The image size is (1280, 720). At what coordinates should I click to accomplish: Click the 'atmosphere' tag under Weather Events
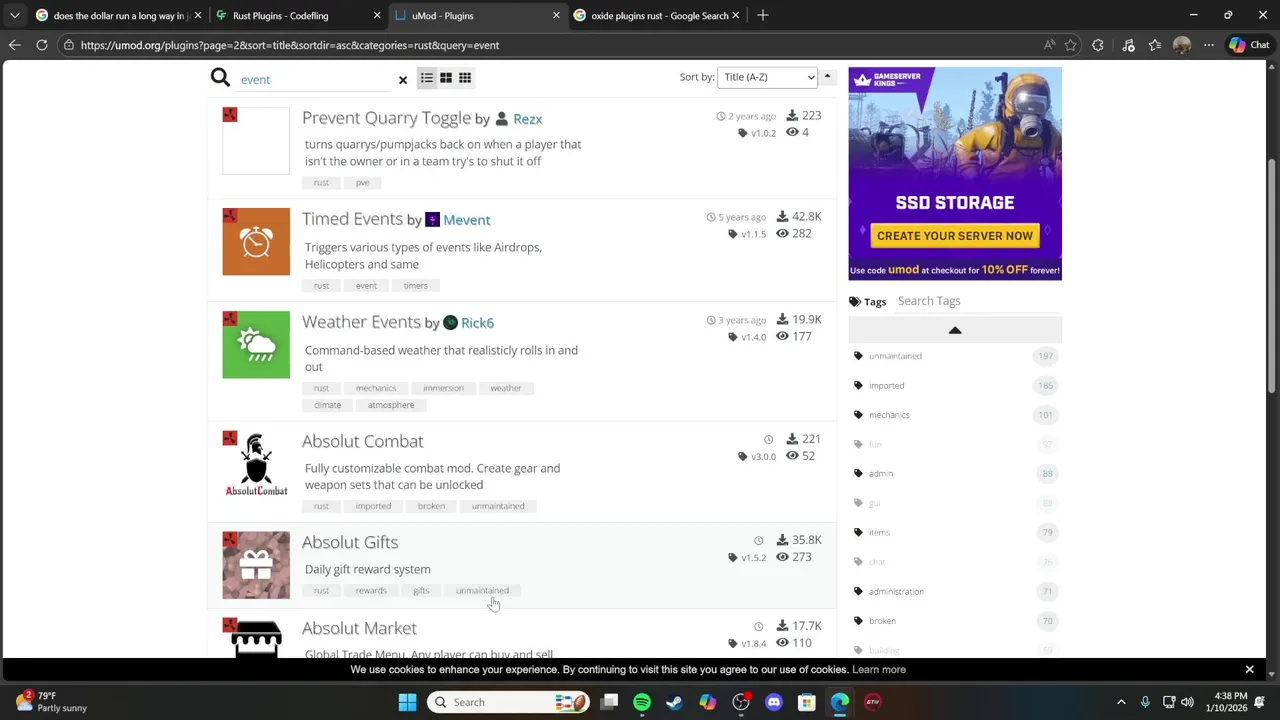pos(390,405)
